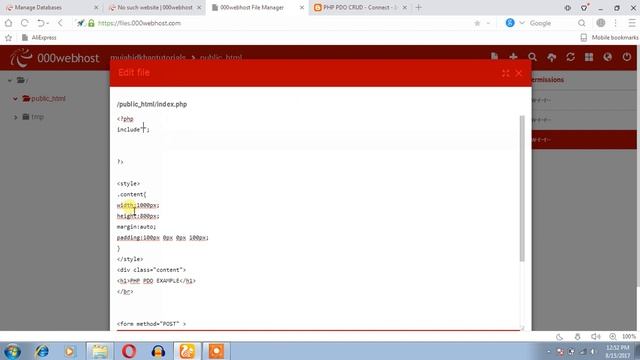Screen dimensions: 640x360
Task: Click the public_html breadcrumb in header
Action: 221,58
